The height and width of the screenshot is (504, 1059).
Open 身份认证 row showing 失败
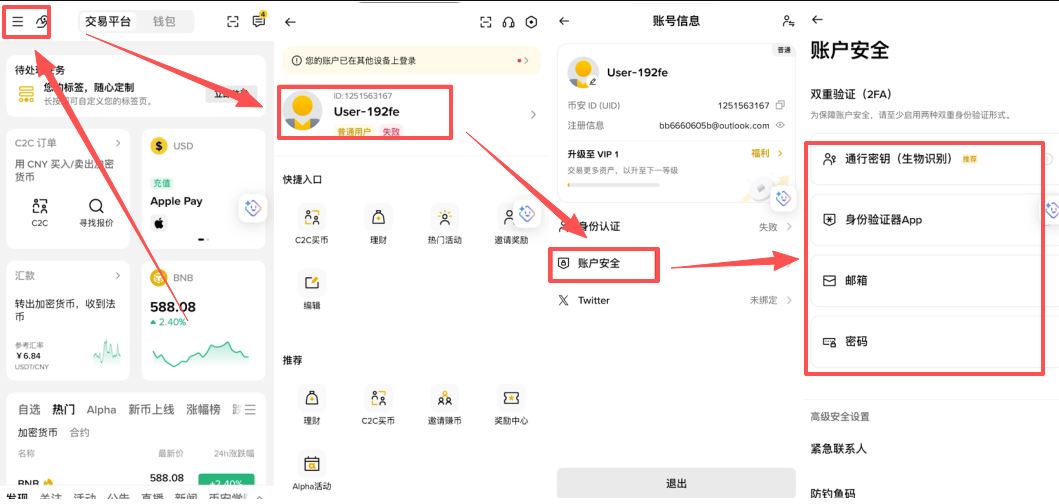(675, 226)
